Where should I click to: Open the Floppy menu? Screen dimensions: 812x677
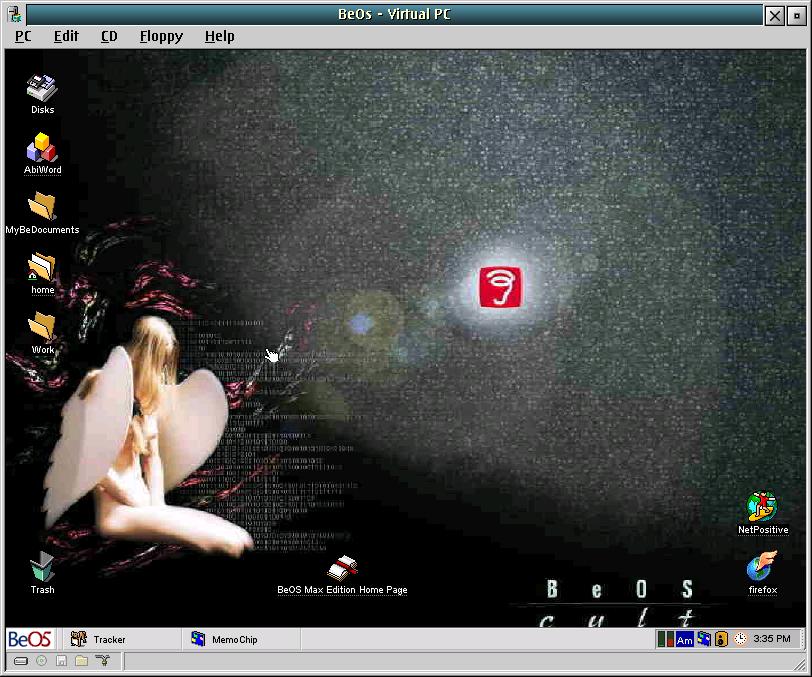coord(161,36)
